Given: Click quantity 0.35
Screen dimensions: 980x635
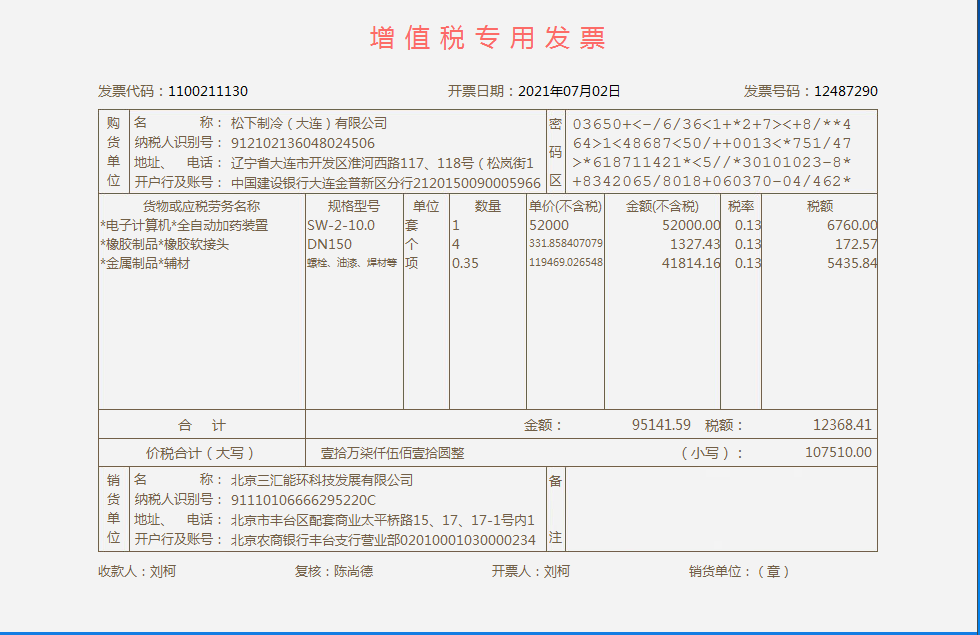Looking at the screenshot, I should coord(465,263).
